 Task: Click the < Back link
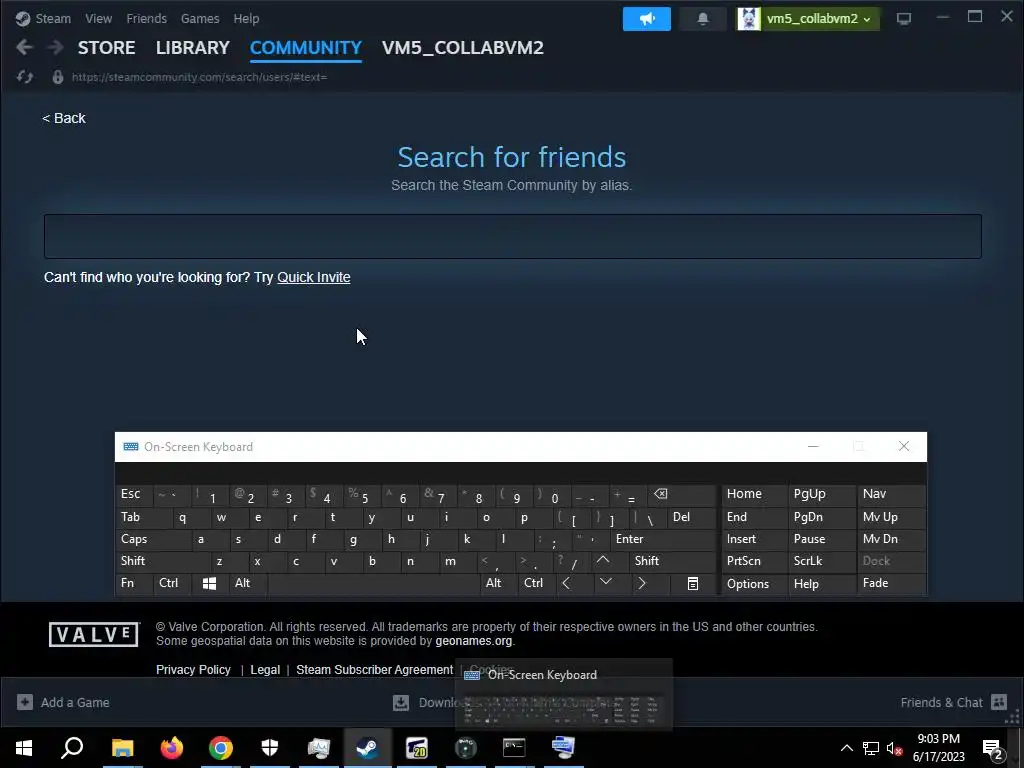(64, 118)
